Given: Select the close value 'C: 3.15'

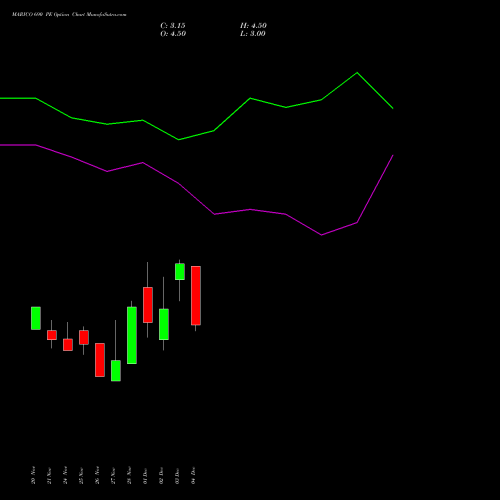Looking at the screenshot, I should point(173,26).
